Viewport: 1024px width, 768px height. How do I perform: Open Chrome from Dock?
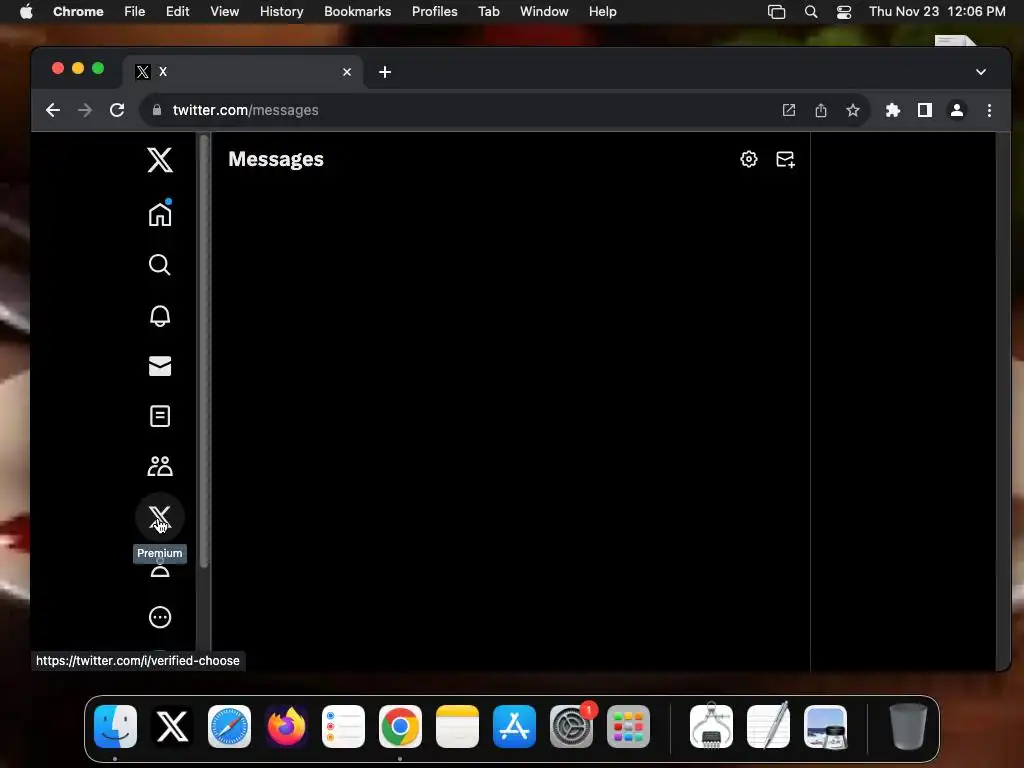(x=400, y=726)
